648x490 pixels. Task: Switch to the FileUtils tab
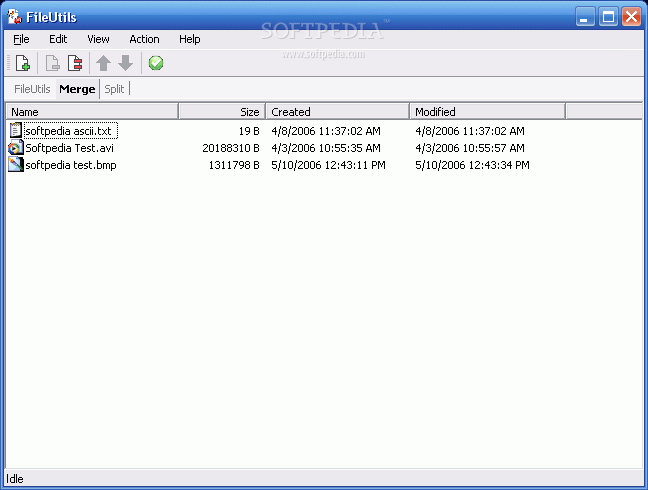coord(32,89)
